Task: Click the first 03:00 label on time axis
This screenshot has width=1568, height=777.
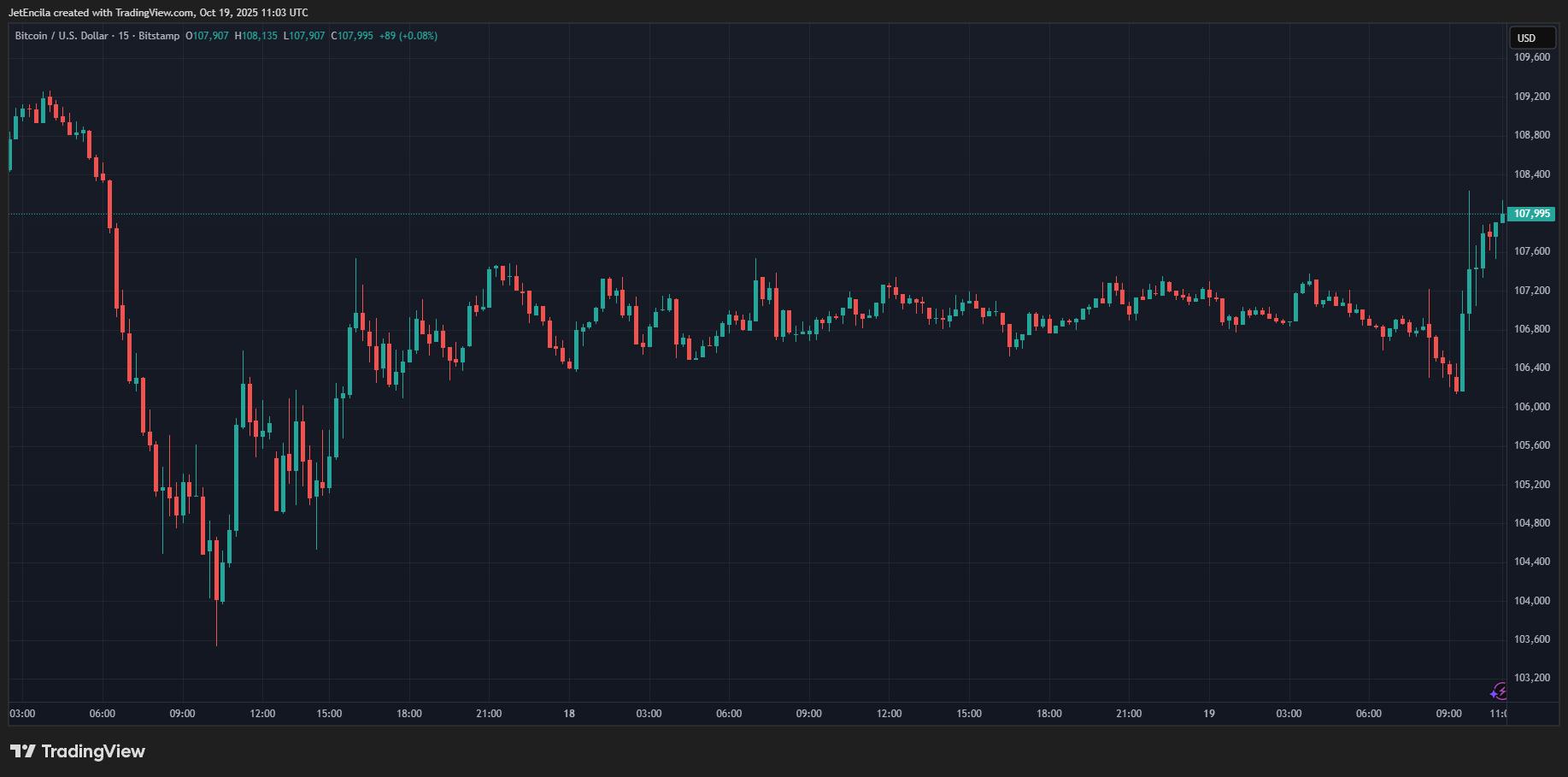Action: click(x=22, y=714)
